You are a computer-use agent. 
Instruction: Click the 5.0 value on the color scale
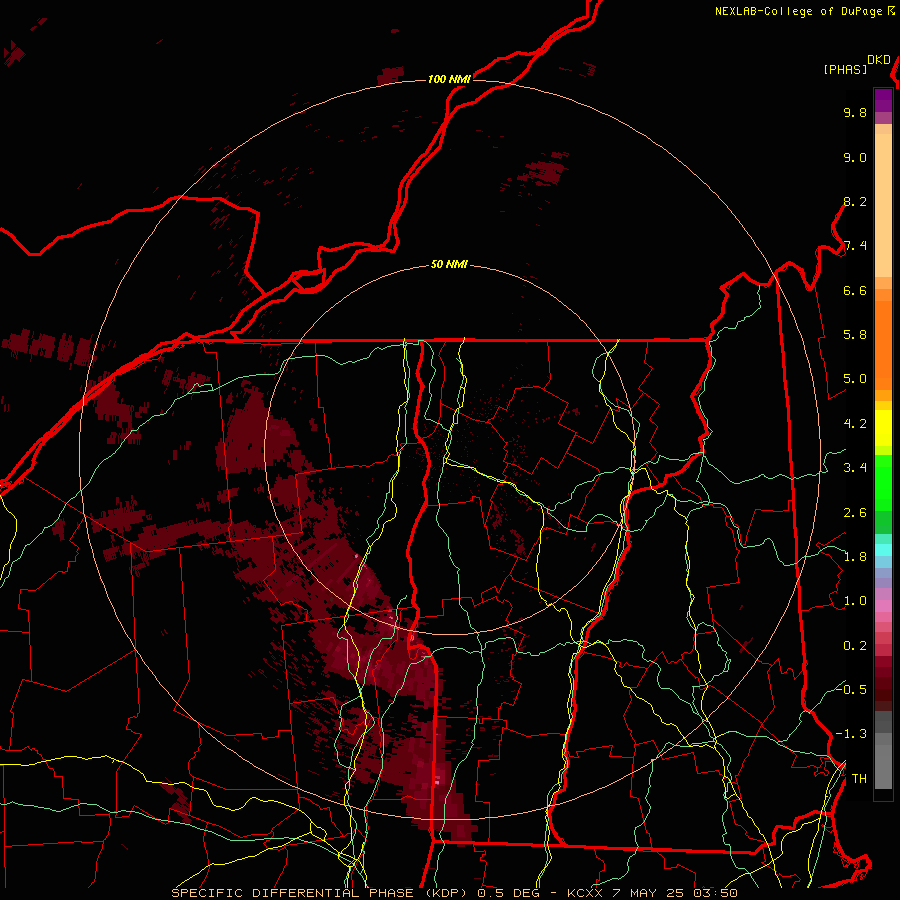[x=855, y=379]
